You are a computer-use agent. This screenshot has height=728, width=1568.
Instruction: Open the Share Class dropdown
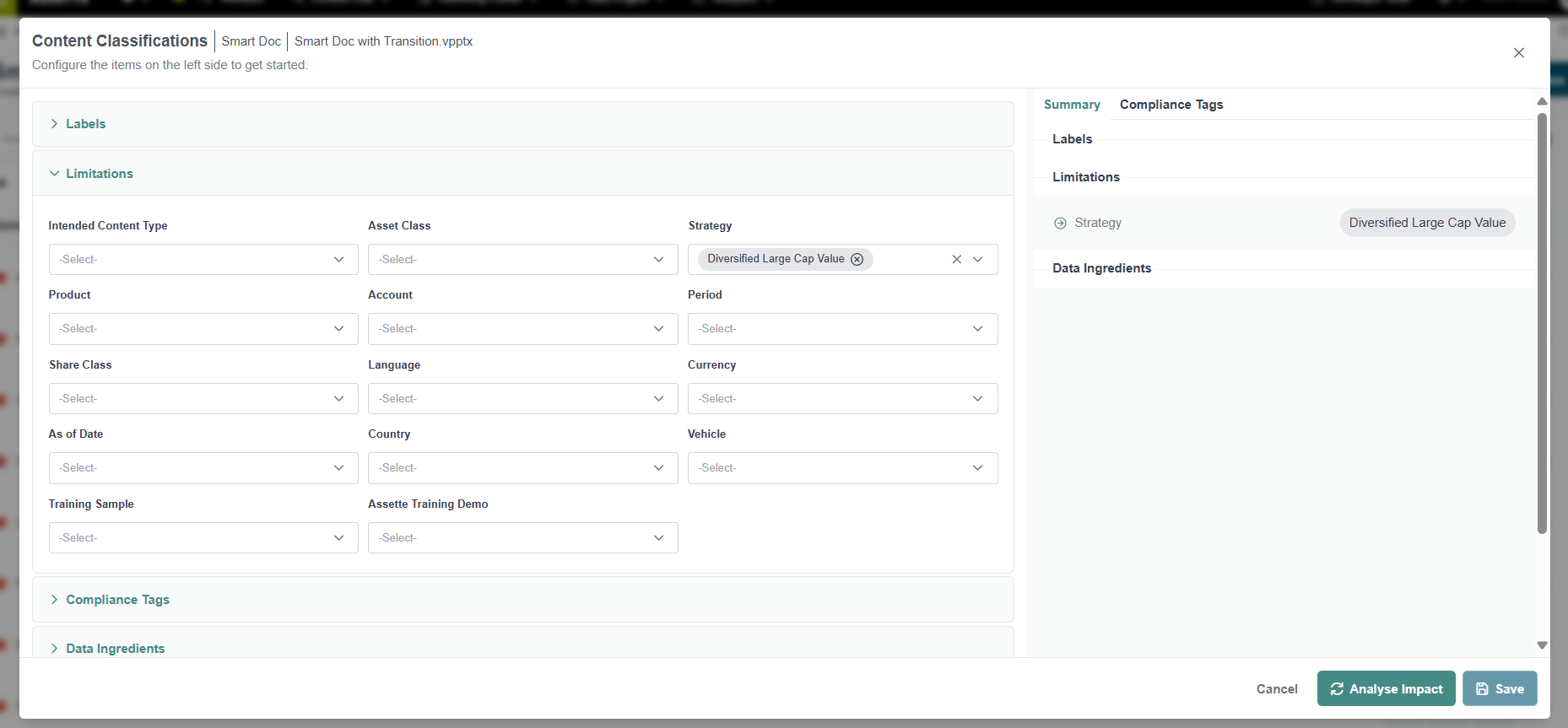[203, 398]
